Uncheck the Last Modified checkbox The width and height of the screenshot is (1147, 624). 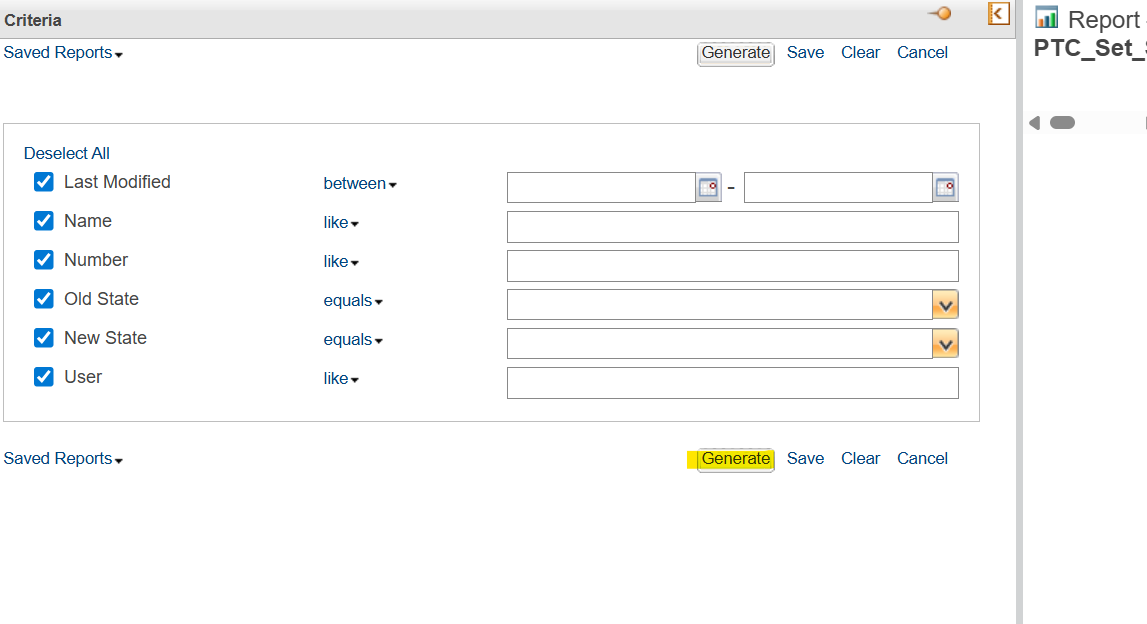coord(43,182)
